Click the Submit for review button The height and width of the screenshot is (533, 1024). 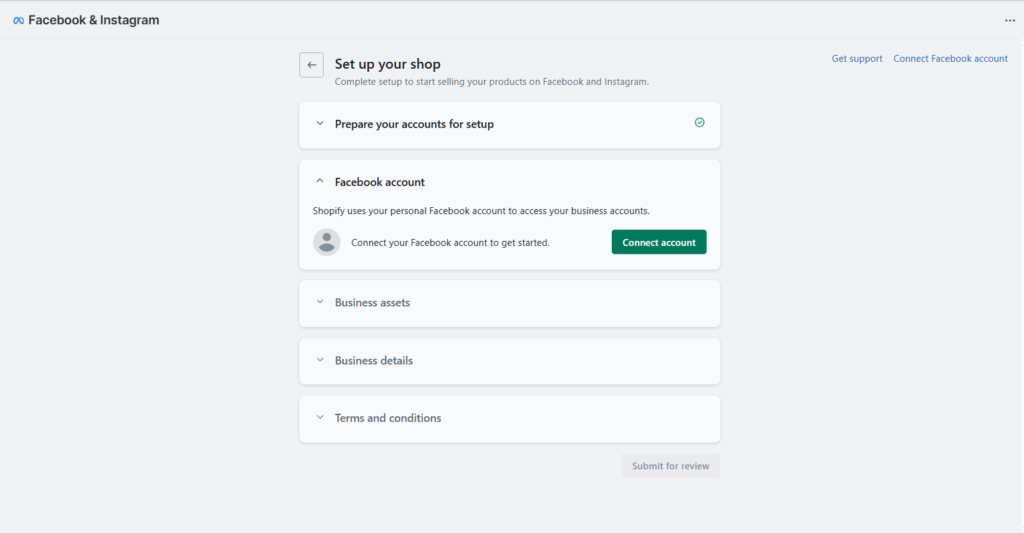click(670, 466)
